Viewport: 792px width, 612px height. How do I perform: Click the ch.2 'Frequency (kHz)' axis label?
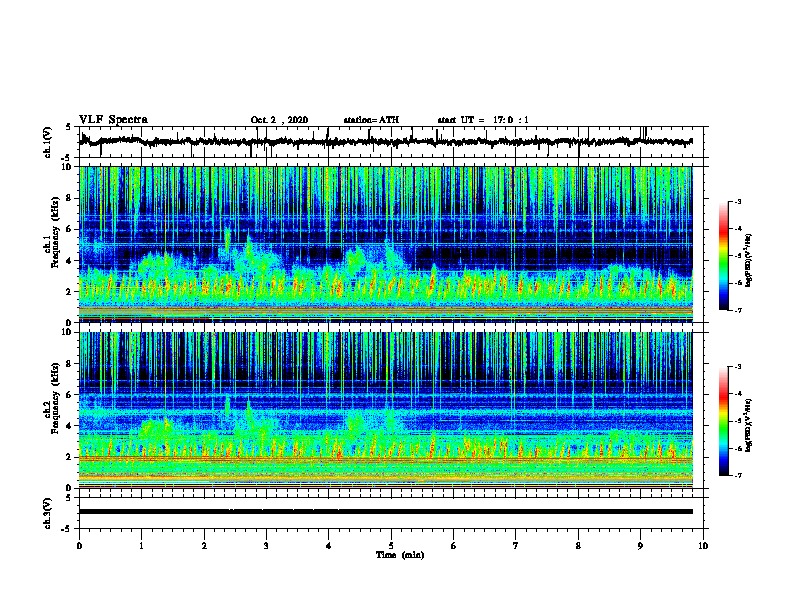(x=55, y=398)
